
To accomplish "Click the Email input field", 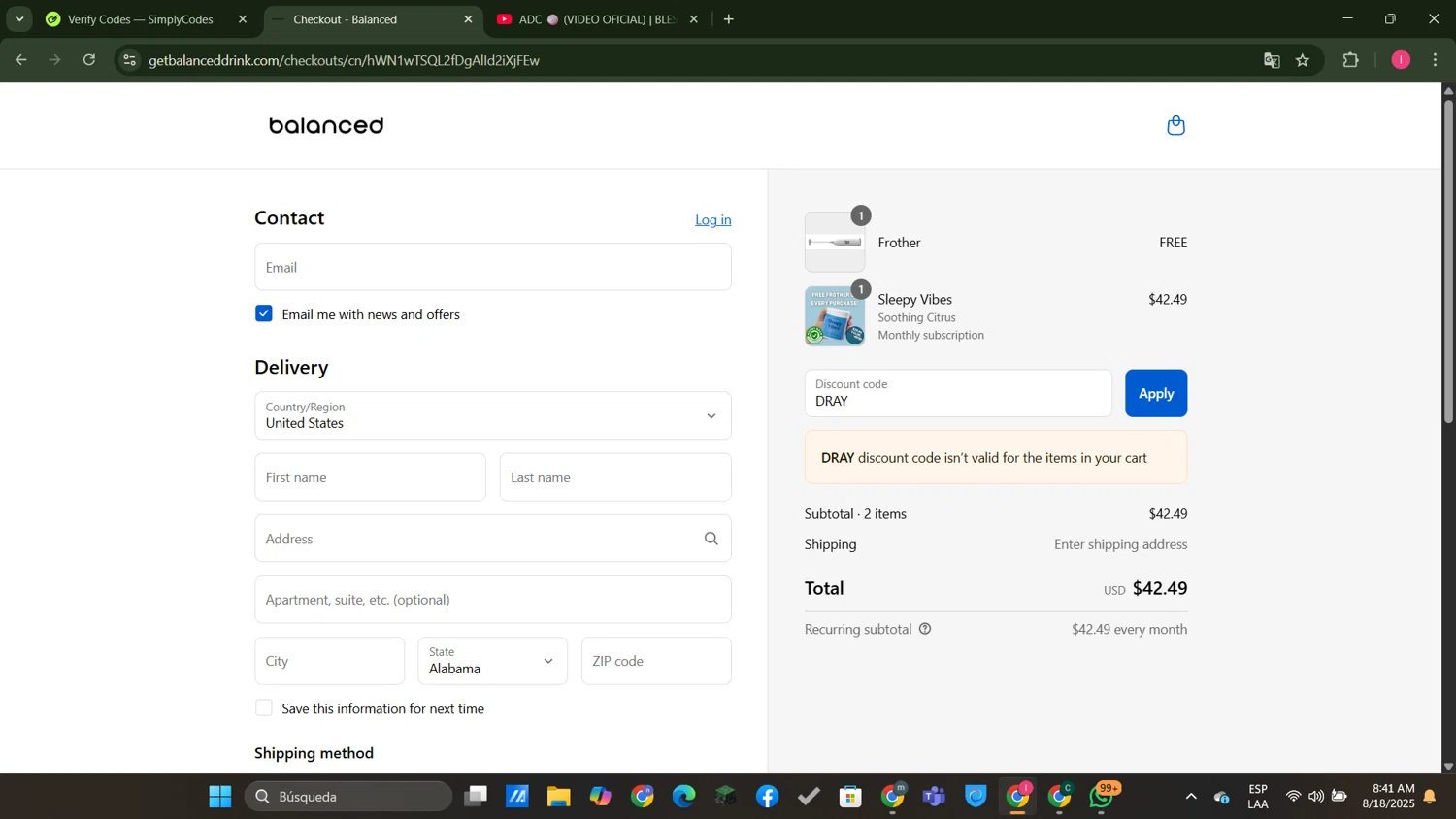I will (x=493, y=267).
